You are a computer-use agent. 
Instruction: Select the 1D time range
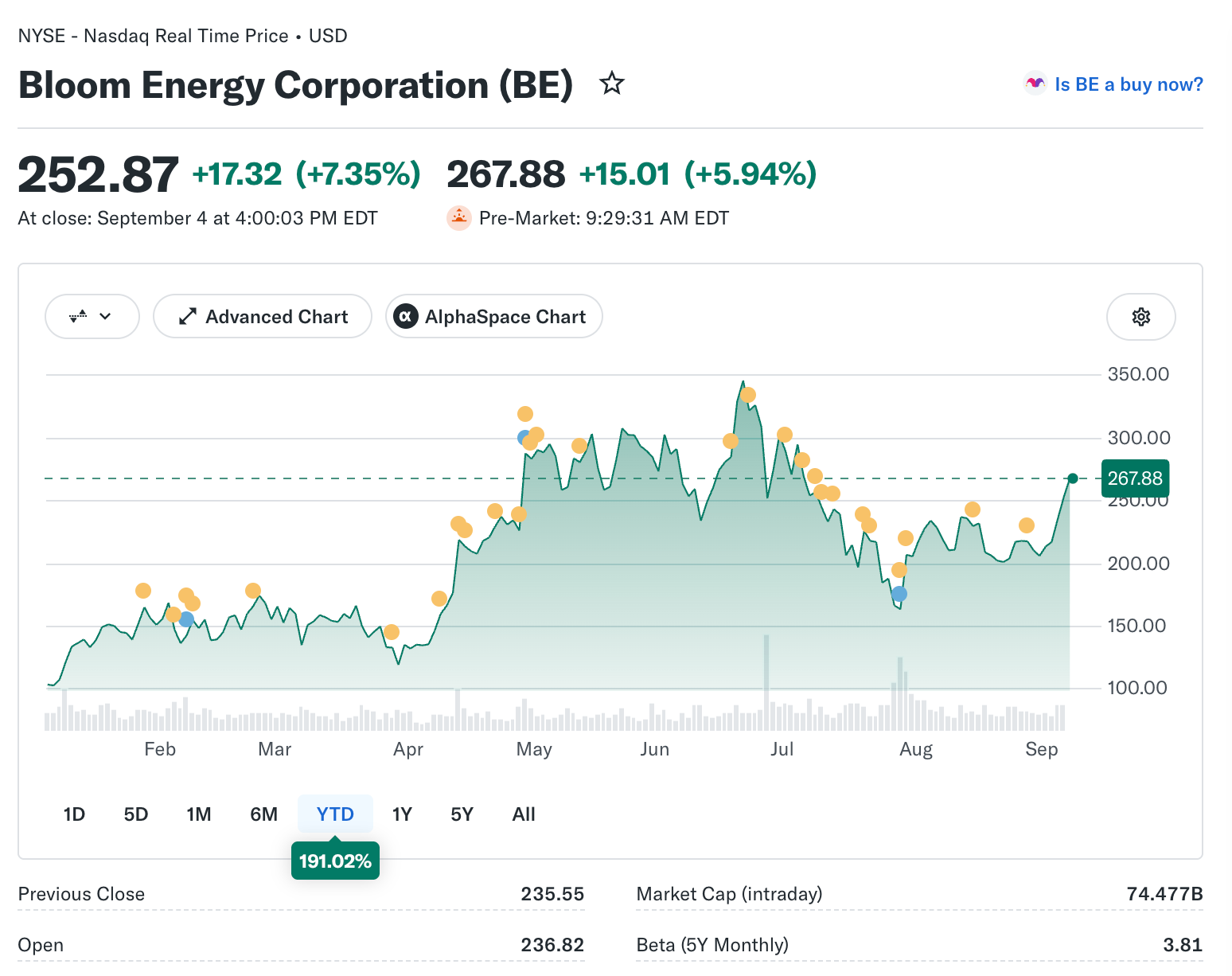[x=74, y=814]
